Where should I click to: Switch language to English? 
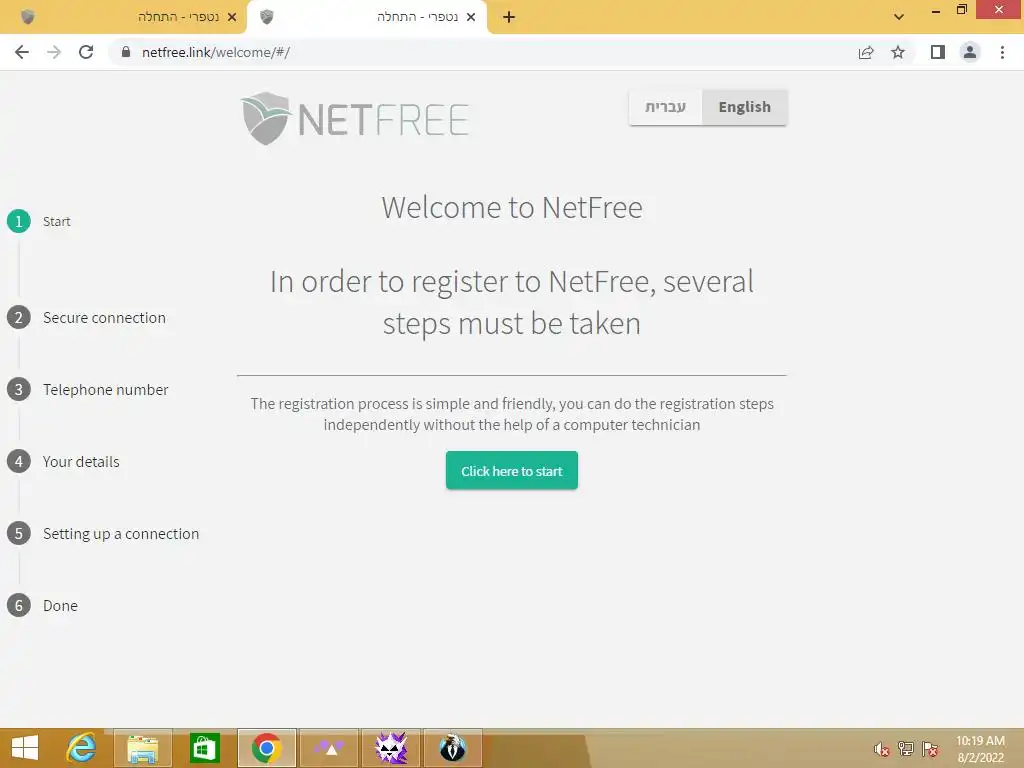(x=744, y=107)
